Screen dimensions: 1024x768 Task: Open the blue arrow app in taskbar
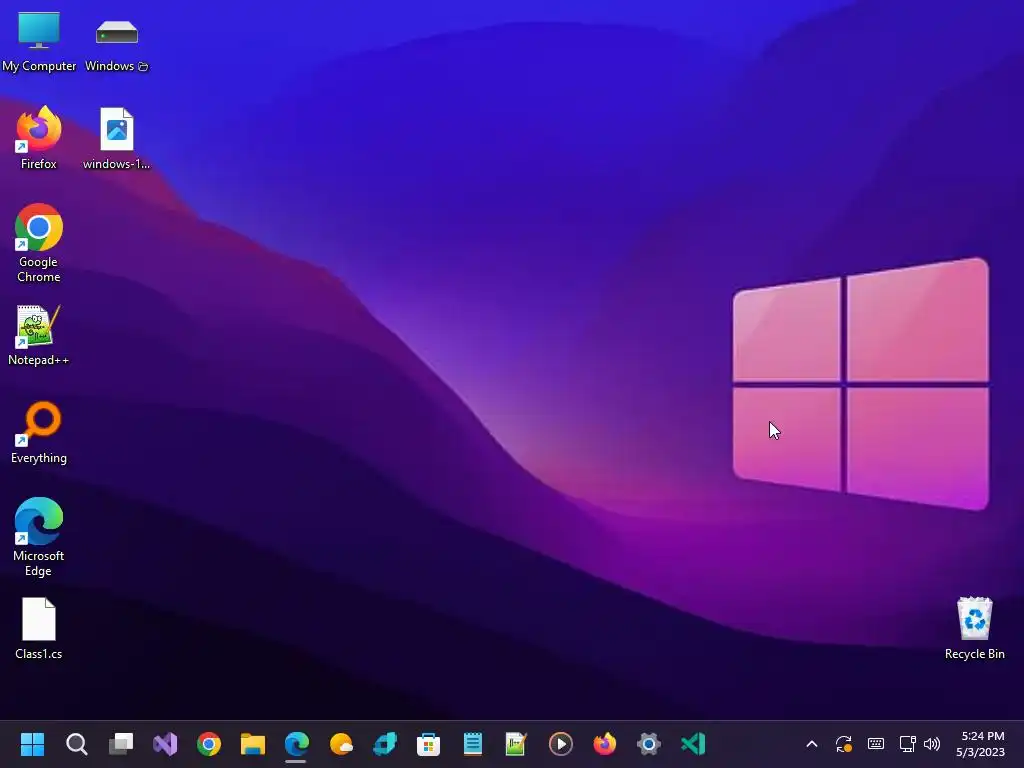click(385, 744)
